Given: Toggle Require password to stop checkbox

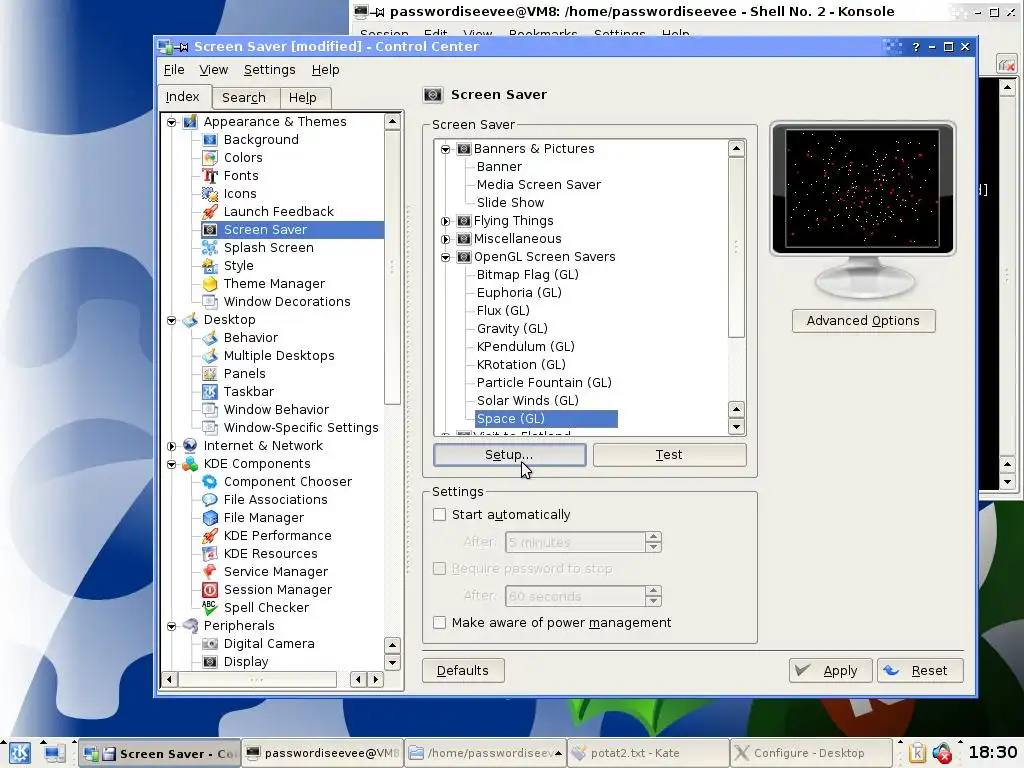Looking at the screenshot, I should click(x=440, y=569).
